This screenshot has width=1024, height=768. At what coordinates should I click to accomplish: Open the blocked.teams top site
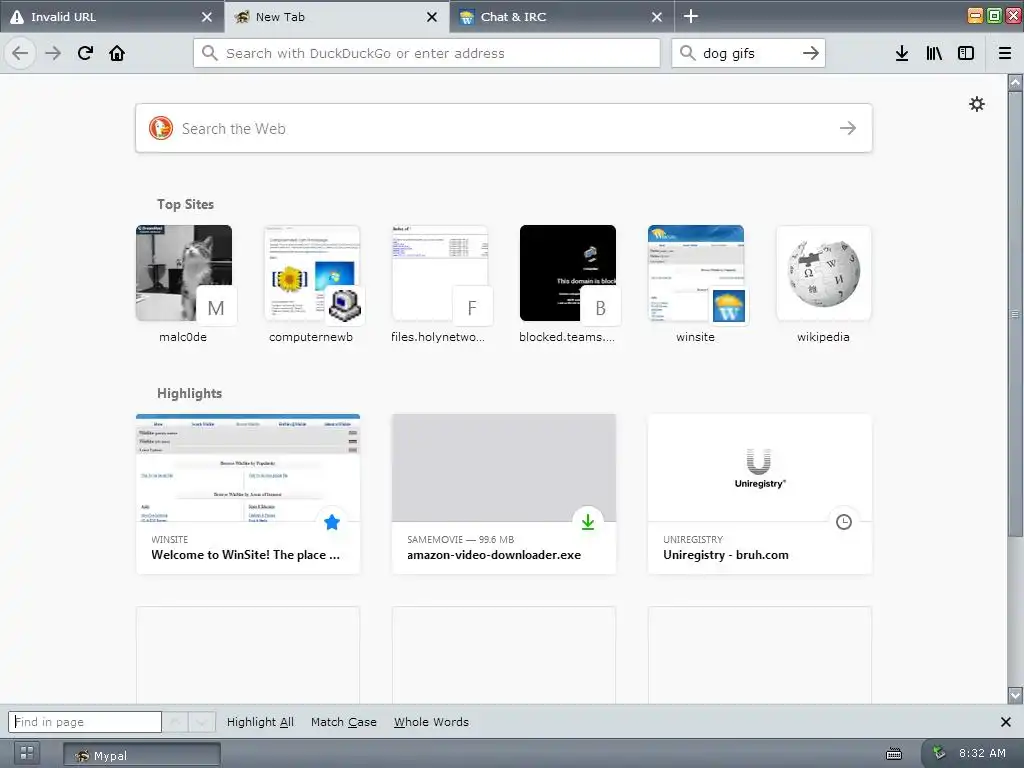(x=568, y=283)
